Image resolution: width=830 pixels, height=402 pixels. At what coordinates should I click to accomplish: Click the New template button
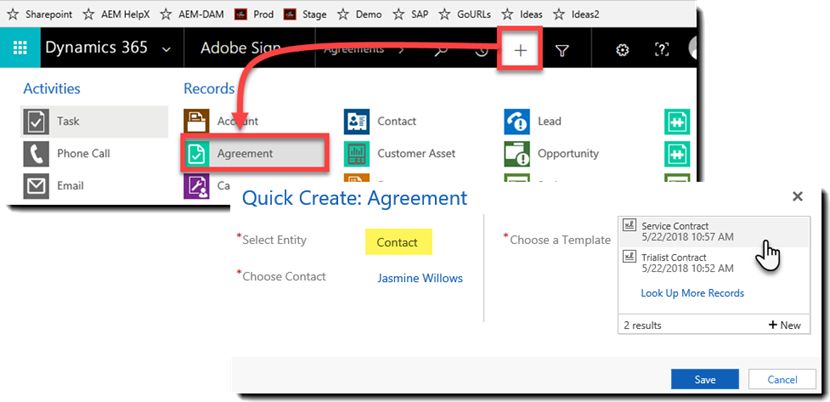coord(785,325)
